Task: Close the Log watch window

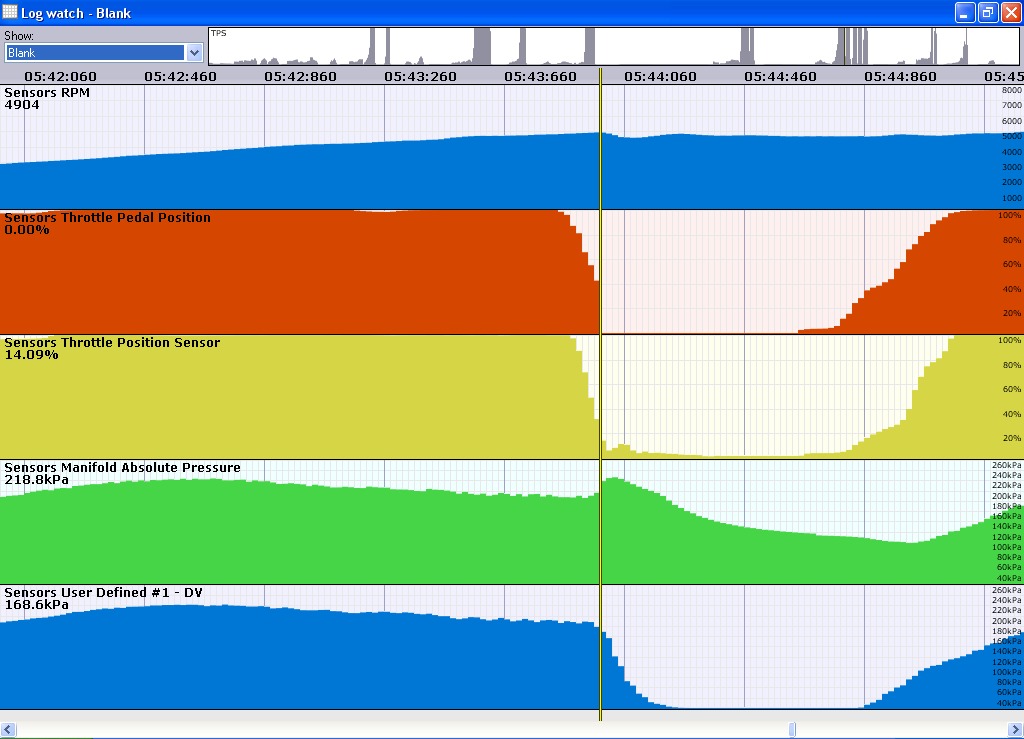Action: (x=1010, y=12)
